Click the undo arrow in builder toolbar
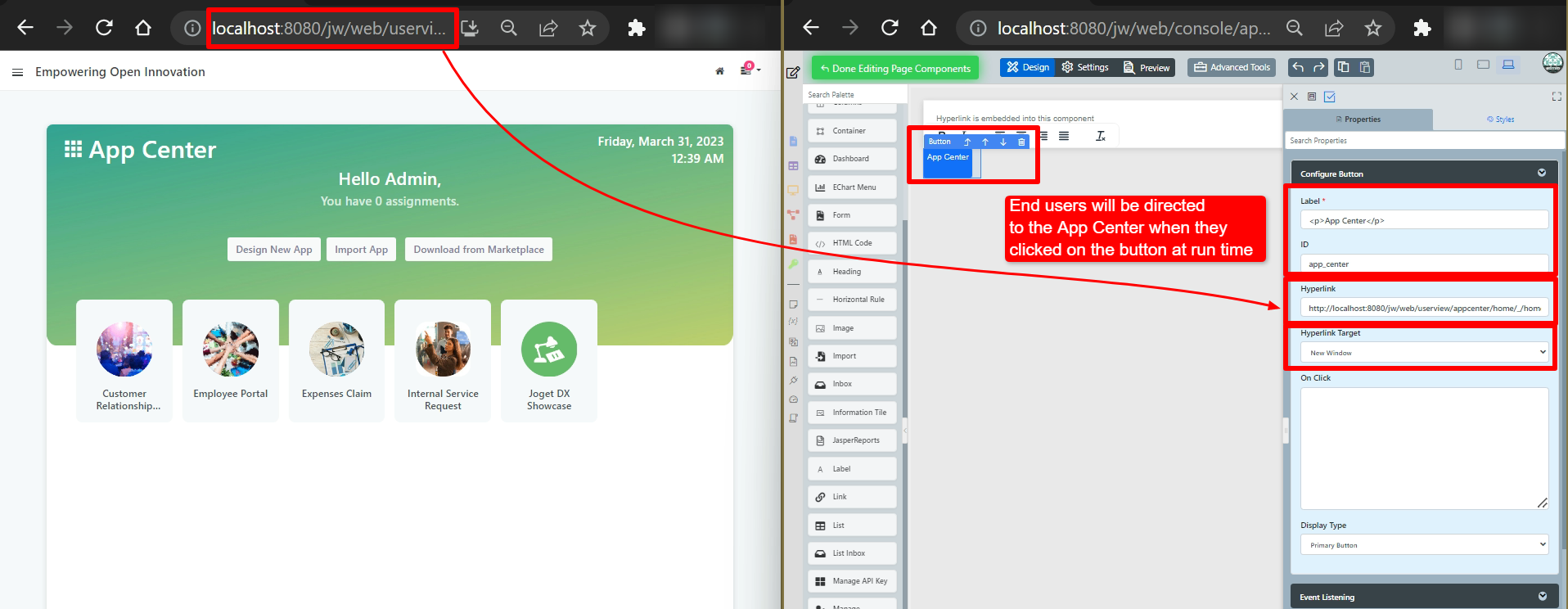The image size is (1568, 609). tap(1298, 67)
